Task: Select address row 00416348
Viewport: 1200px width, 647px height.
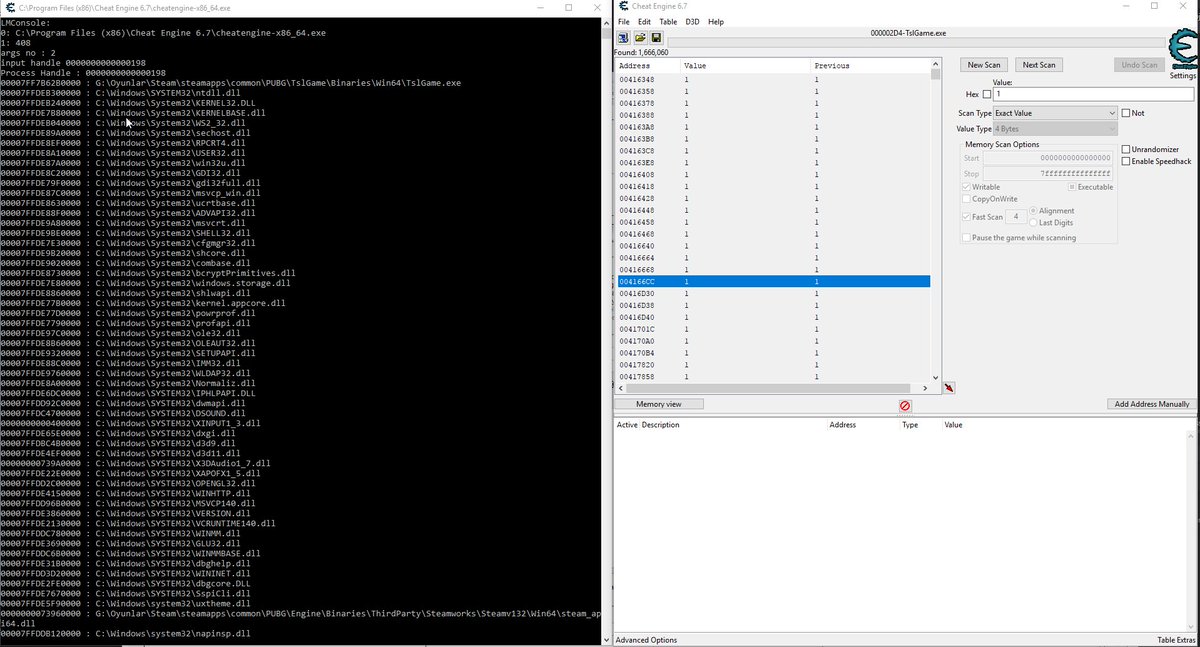Action: [772, 79]
